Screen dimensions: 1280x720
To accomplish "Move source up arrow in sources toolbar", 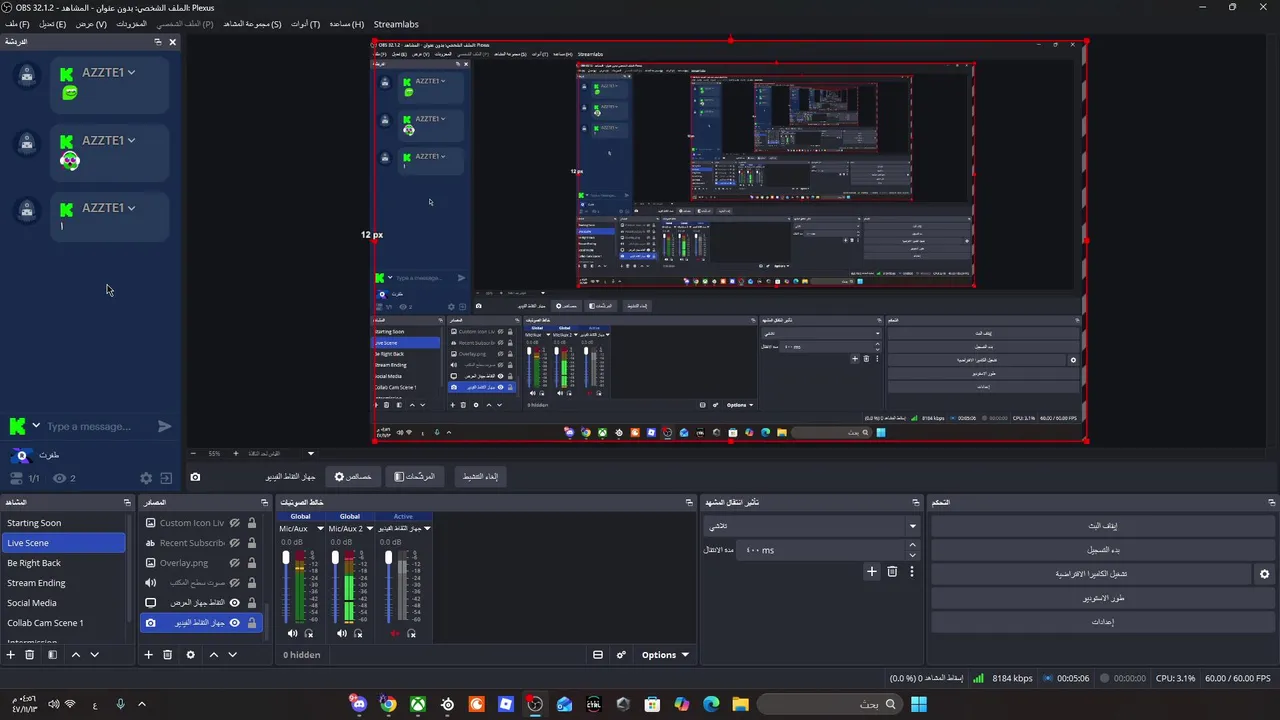I will [213, 655].
